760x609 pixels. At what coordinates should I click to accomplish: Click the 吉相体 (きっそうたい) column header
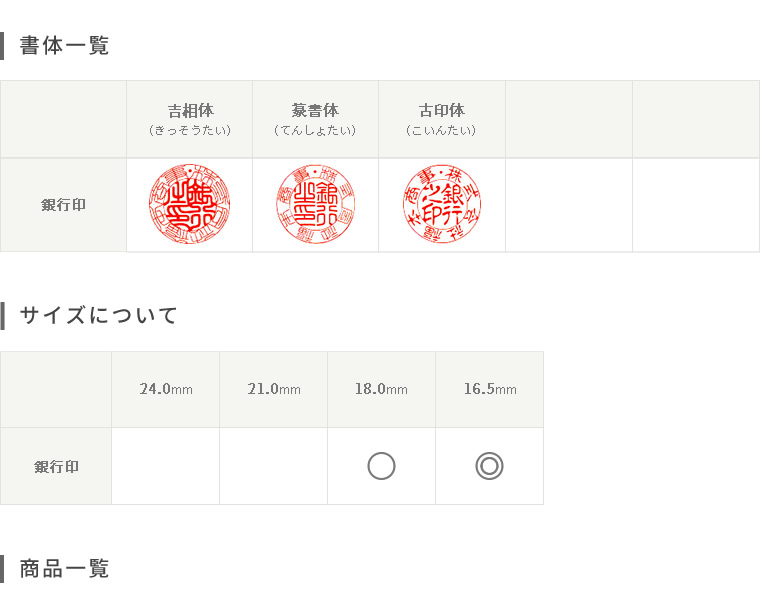point(190,119)
